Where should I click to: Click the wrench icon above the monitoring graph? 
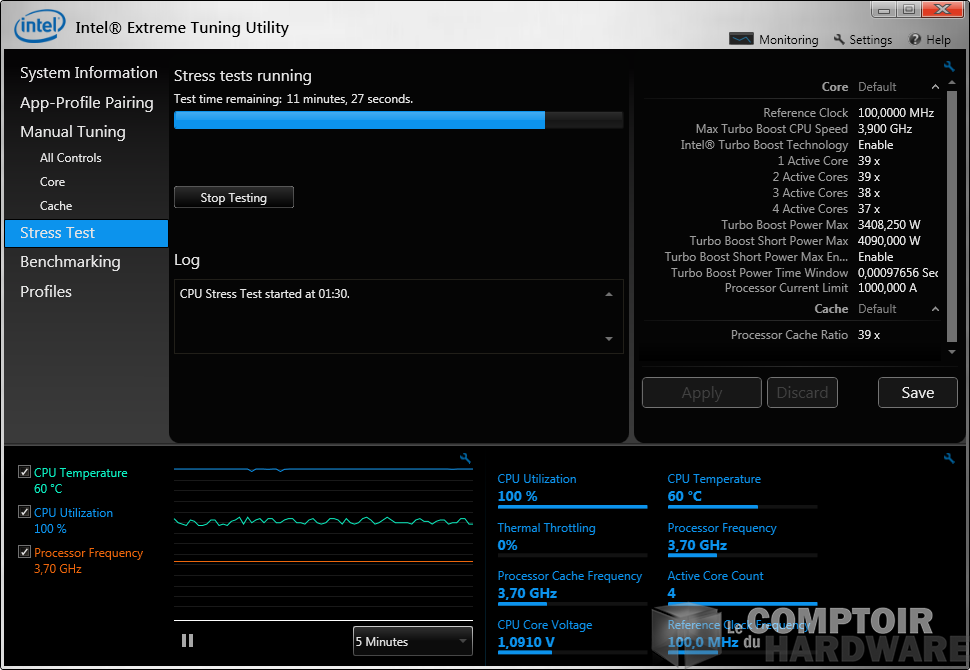465,459
